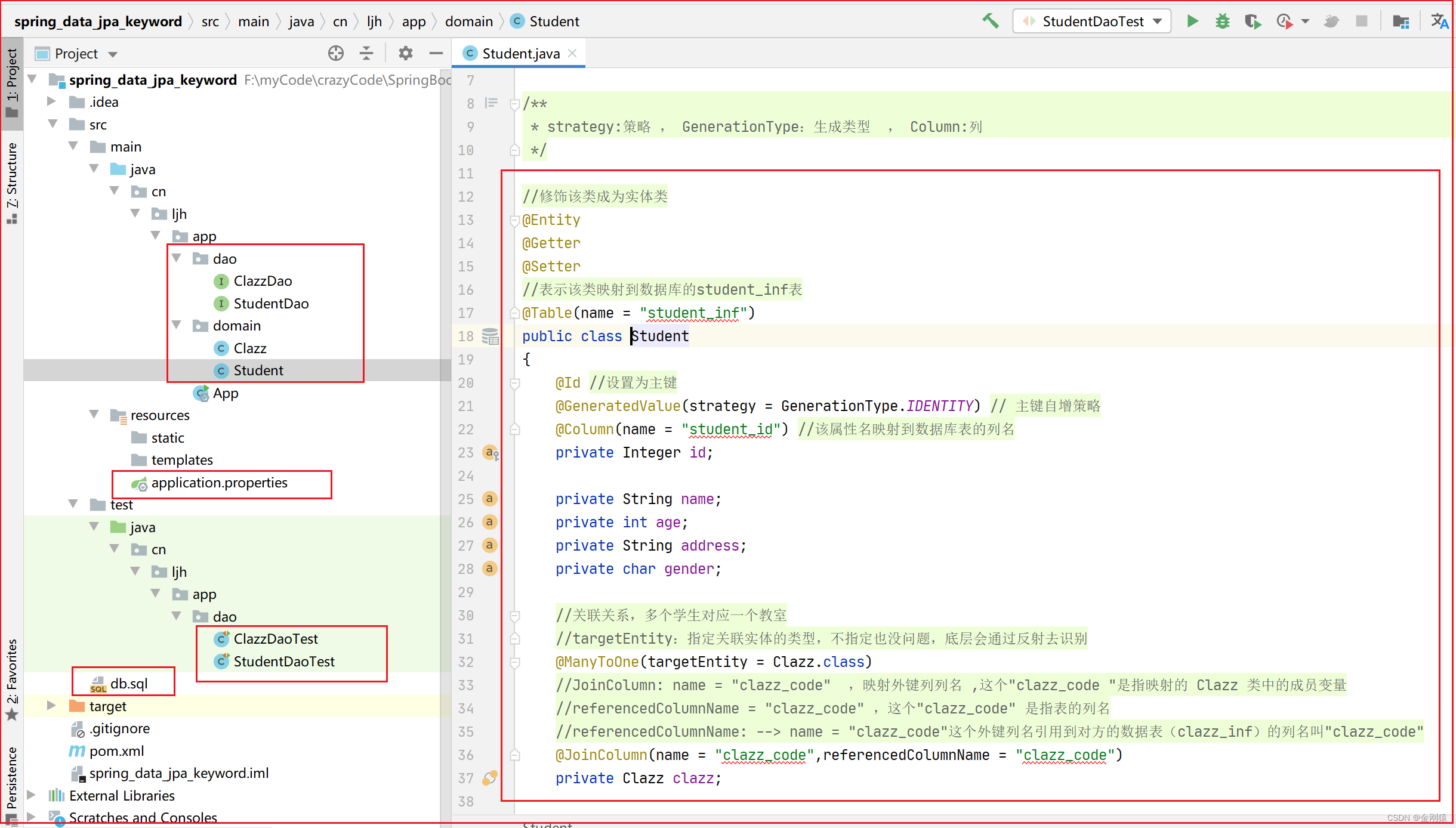
Task: Click the Build project hammer icon
Action: point(990,21)
